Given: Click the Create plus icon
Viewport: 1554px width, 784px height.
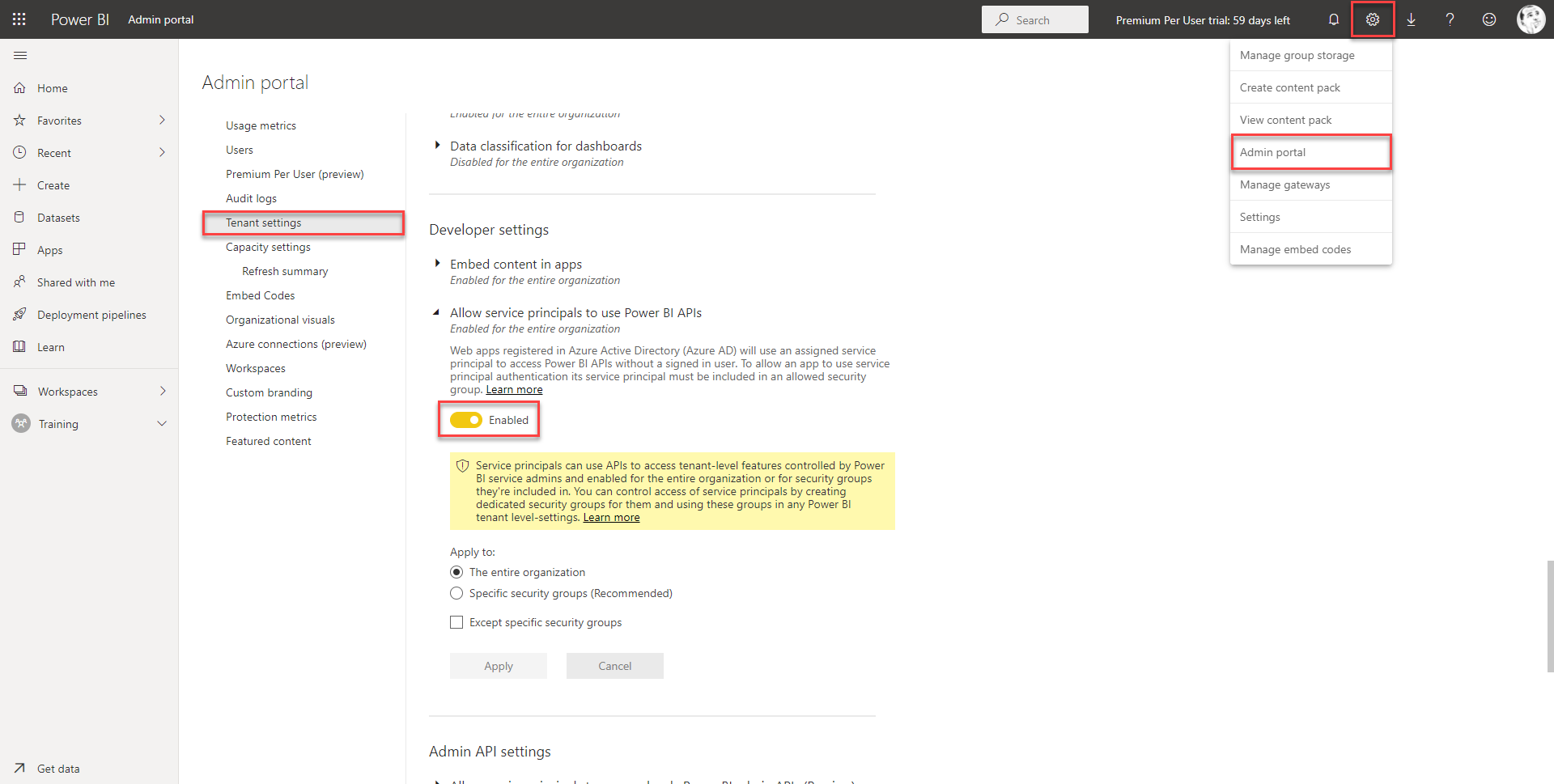Looking at the screenshot, I should click(x=19, y=185).
